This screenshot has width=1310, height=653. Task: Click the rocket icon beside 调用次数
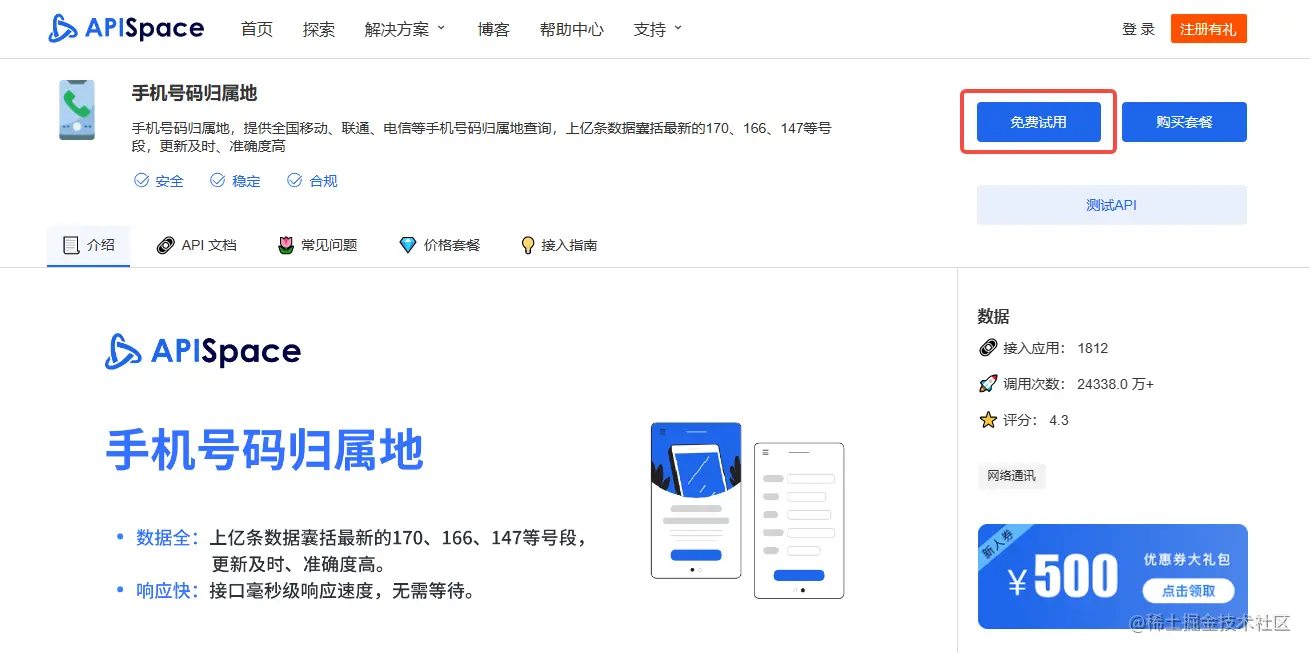[988, 384]
